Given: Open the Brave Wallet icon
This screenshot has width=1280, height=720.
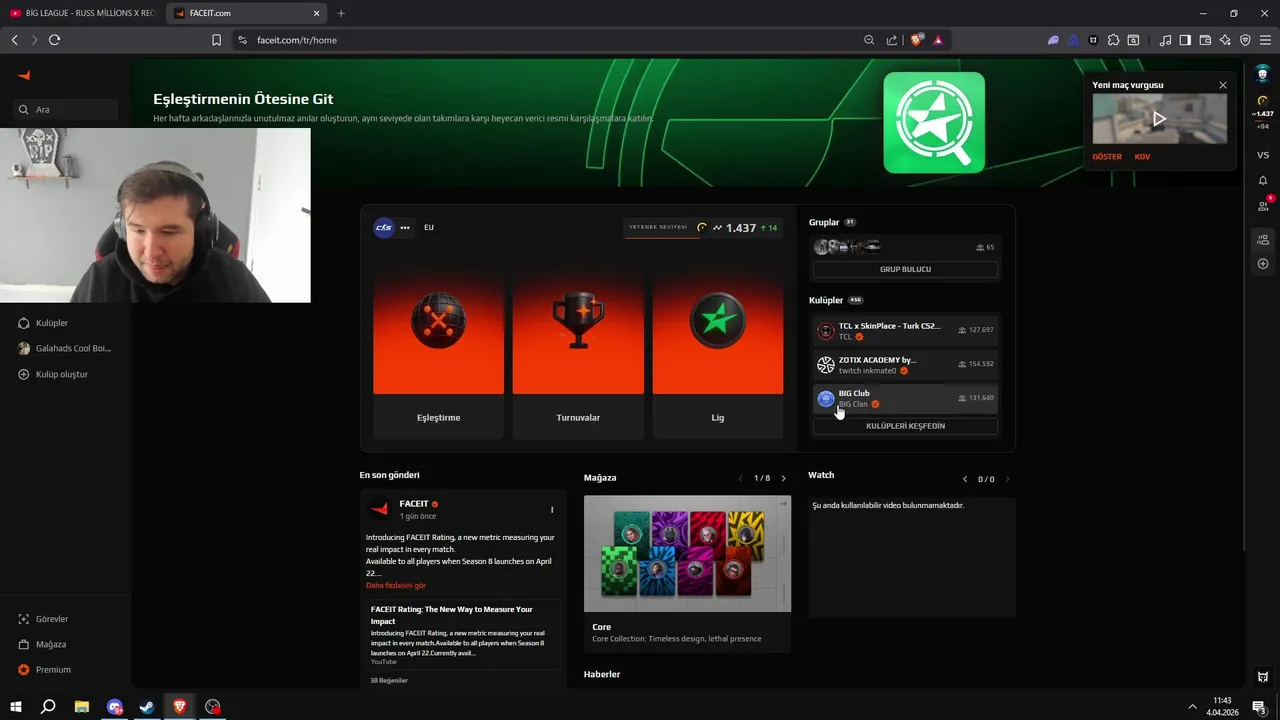Looking at the screenshot, I should tap(1205, 40).
